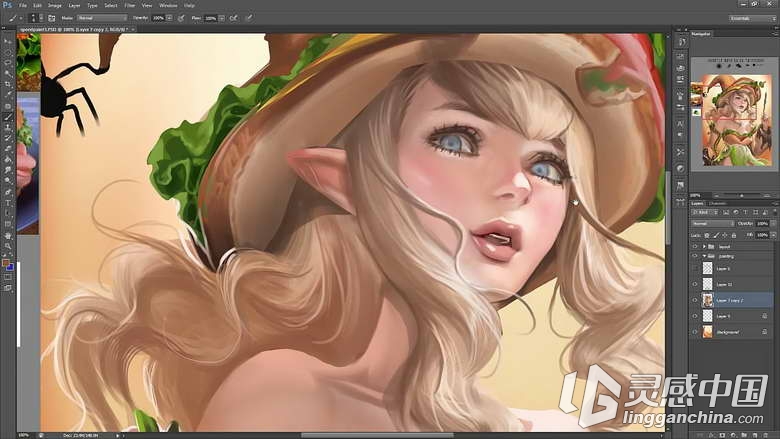The height and width of the screenshot is (439, 780).
Task: Select the History Brush tool
Action: 7,138
